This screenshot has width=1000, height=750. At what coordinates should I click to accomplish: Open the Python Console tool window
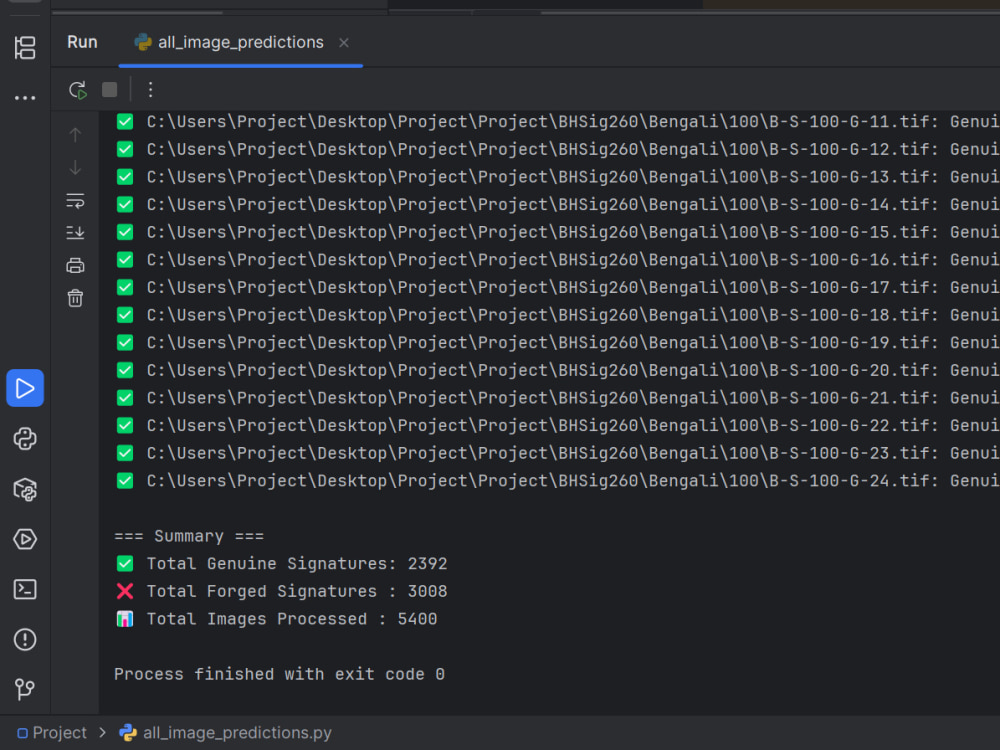25,439
